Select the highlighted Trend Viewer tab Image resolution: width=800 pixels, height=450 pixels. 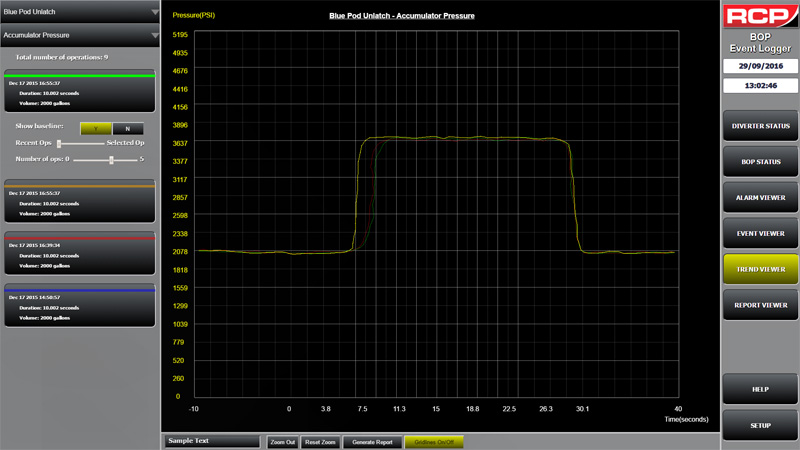760,270
